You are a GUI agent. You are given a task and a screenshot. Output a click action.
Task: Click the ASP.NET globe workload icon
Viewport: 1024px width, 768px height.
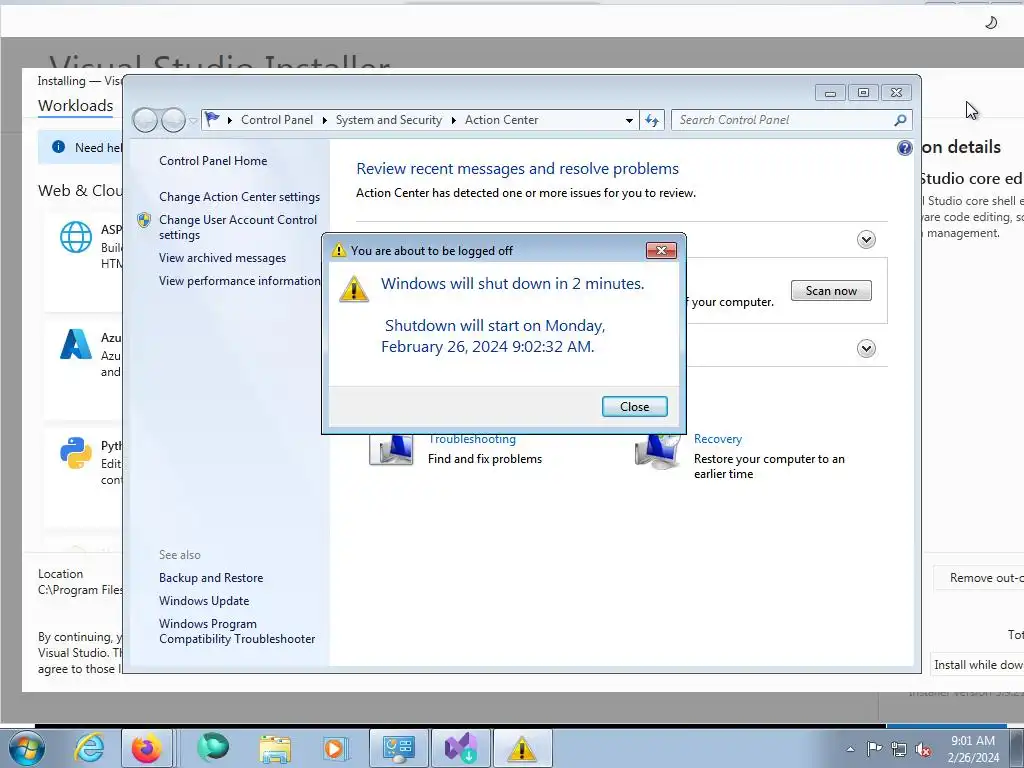76,236
